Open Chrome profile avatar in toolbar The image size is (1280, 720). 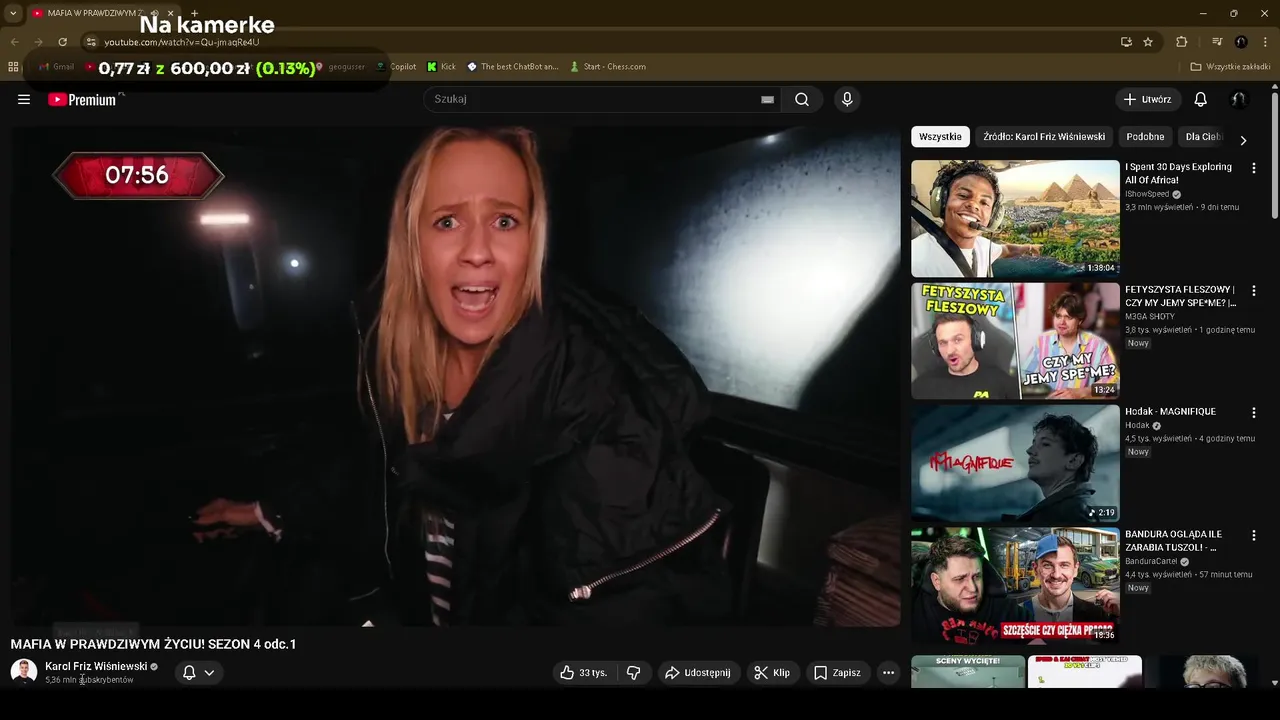pos(1241,42)
